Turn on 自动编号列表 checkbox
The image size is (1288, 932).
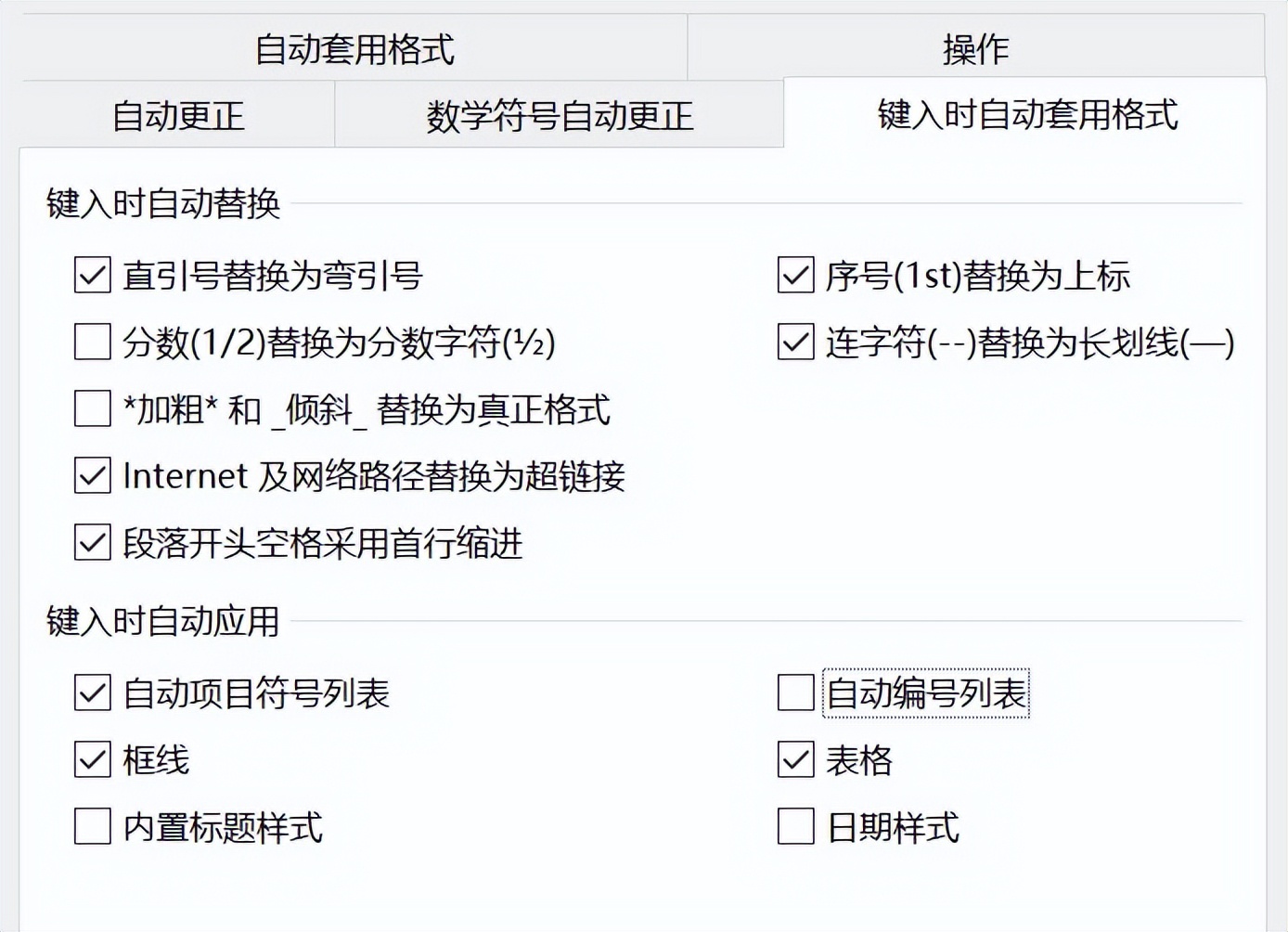795,693
